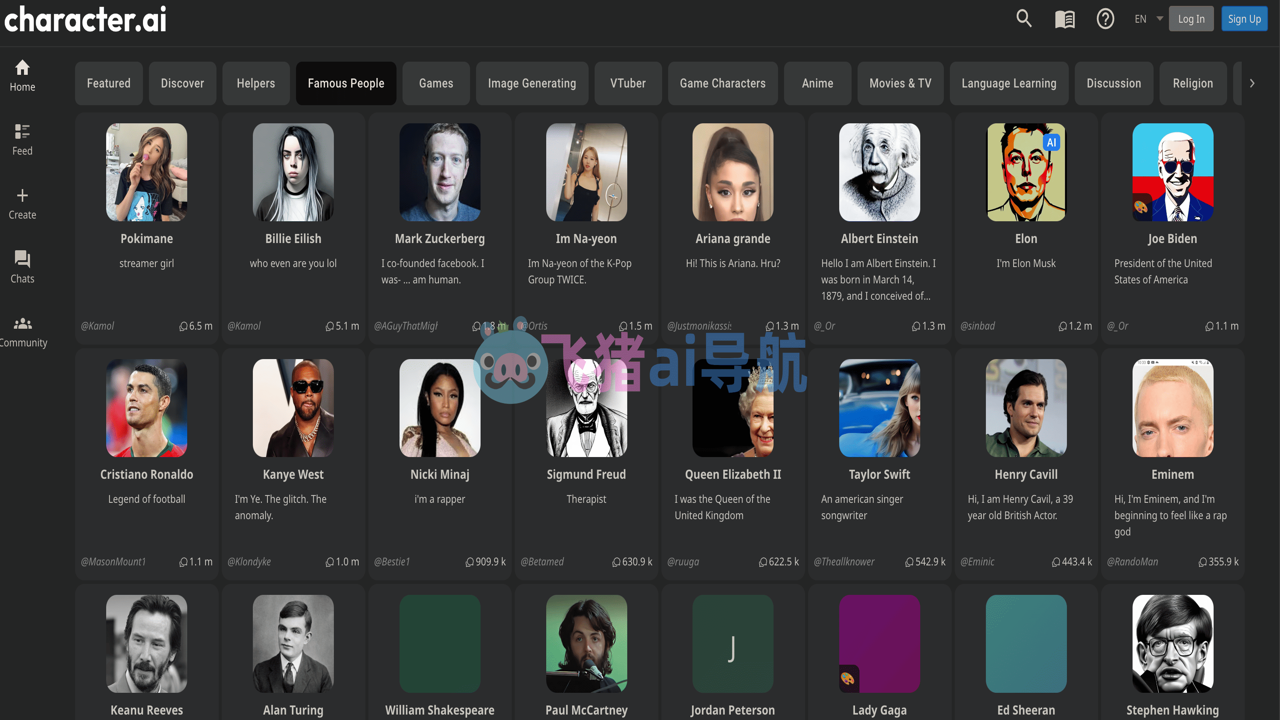
Task: Open Ariana grande's avatar image
Action: [x=733, y=172]
